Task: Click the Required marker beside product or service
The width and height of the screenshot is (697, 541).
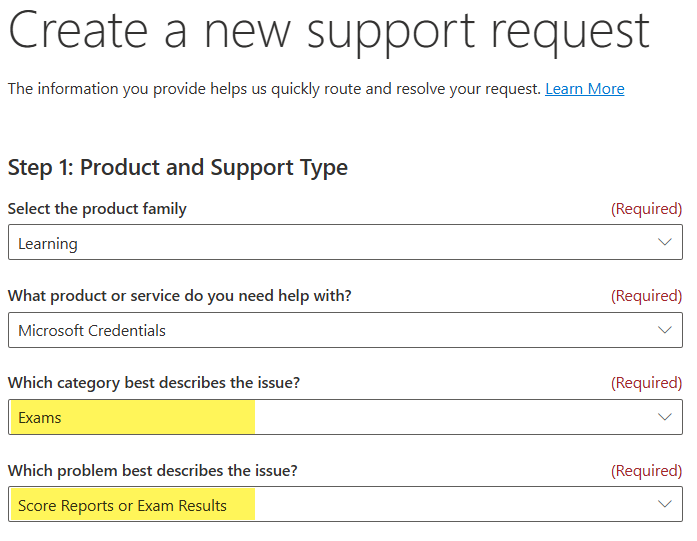Action: click(646, 296)
